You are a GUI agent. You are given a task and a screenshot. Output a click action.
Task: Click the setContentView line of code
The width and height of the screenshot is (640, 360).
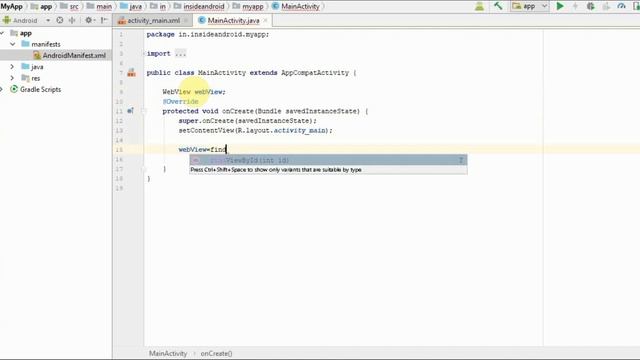click(x=256, y=131)
